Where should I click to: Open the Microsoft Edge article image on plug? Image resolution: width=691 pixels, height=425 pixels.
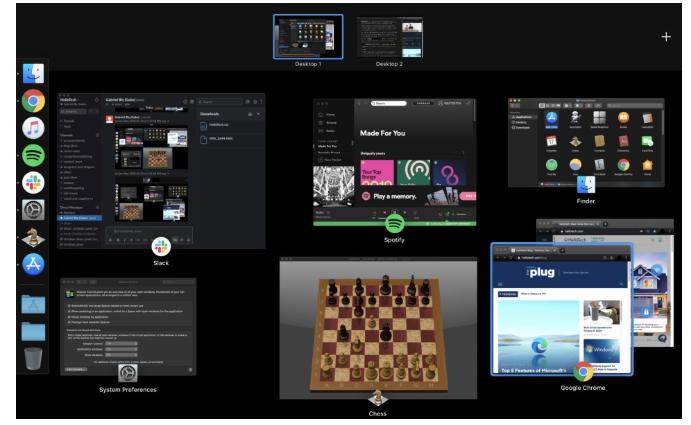pos(539,336)
